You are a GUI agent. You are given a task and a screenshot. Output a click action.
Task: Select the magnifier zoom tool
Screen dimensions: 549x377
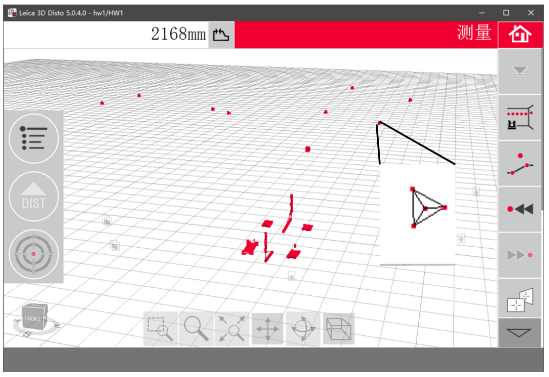click(196, 329)
